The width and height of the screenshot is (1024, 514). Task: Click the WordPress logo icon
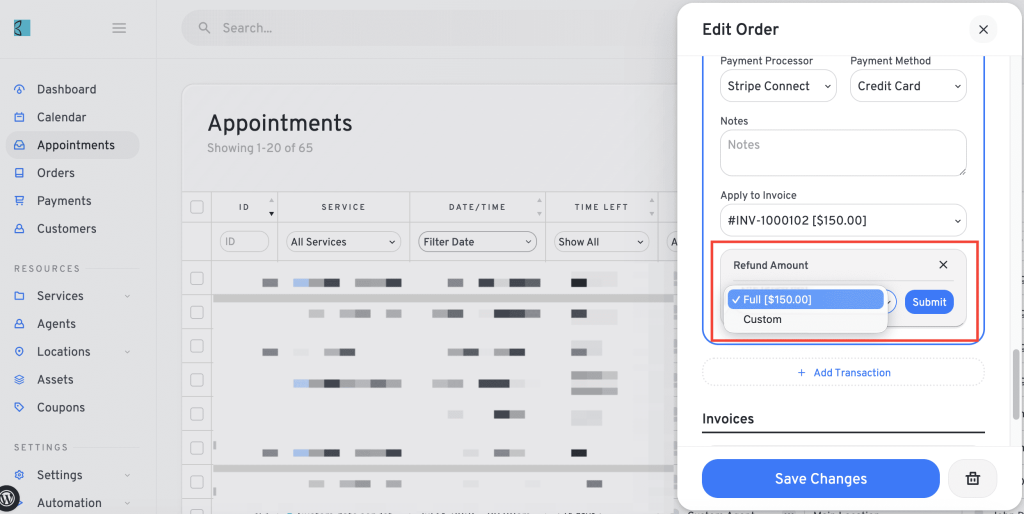10,494
